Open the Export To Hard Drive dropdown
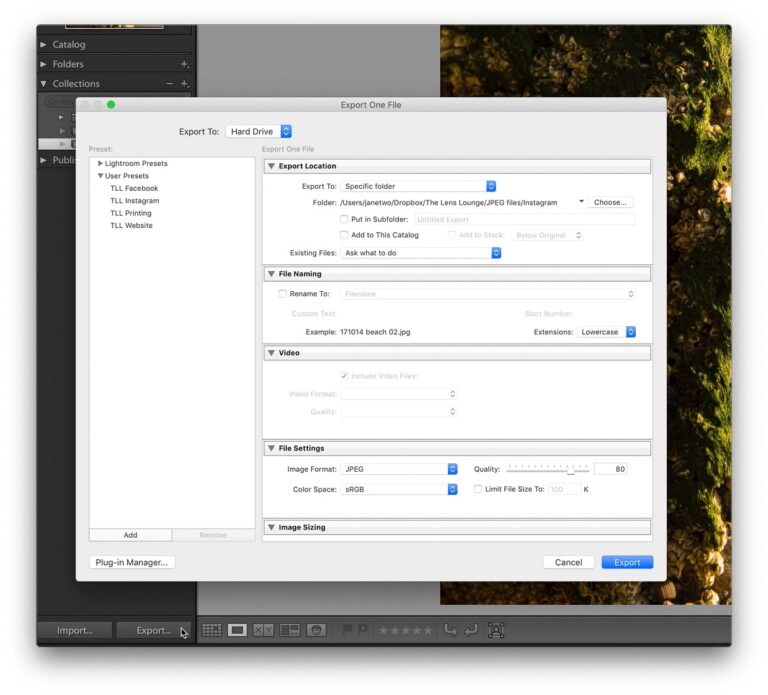The image size is (768, 695). coord(259,131)
